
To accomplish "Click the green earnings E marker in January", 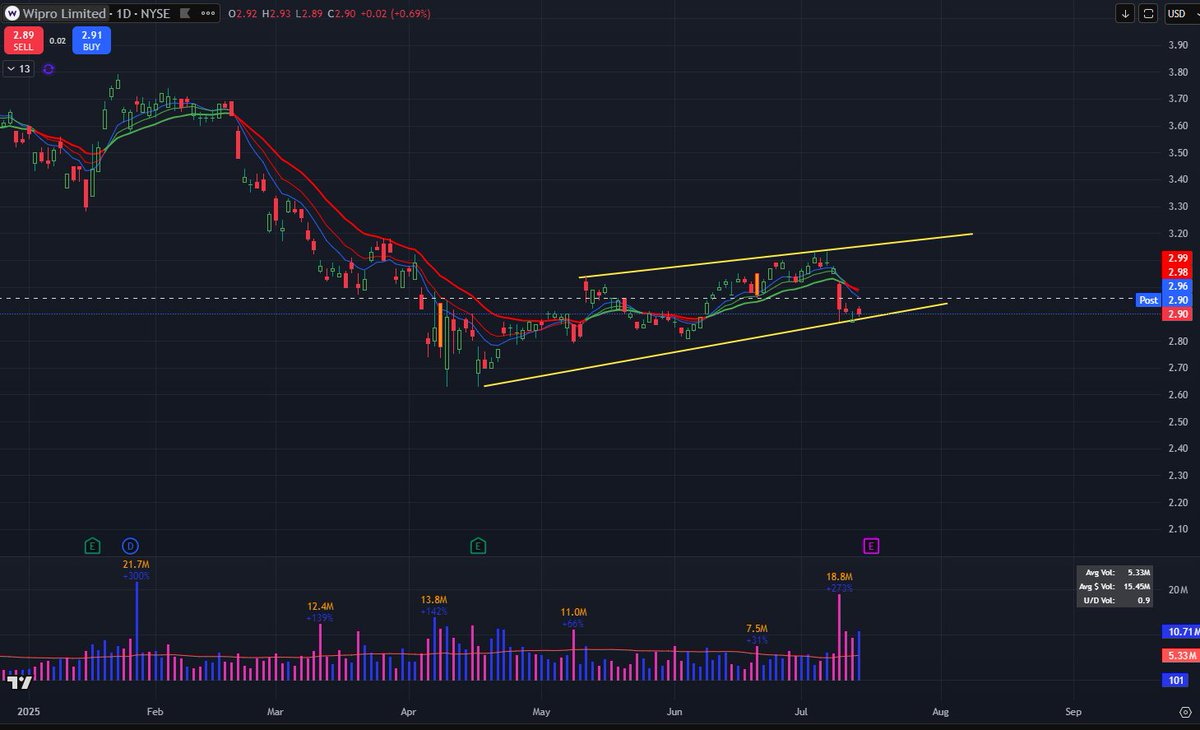I will 92,546.
